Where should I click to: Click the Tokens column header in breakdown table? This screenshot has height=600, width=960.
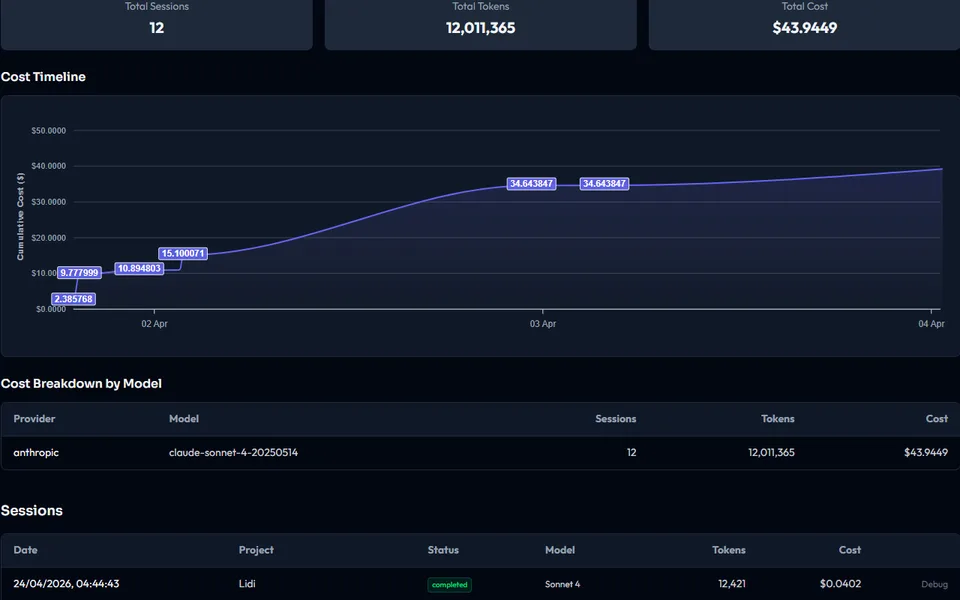pyautogui.click(x=778, y=419)
